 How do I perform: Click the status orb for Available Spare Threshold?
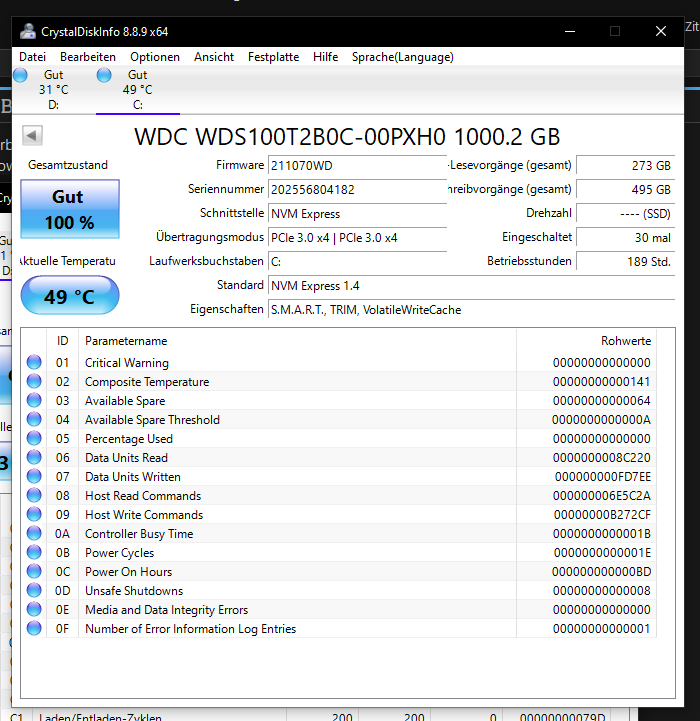[x=34, y=419]
